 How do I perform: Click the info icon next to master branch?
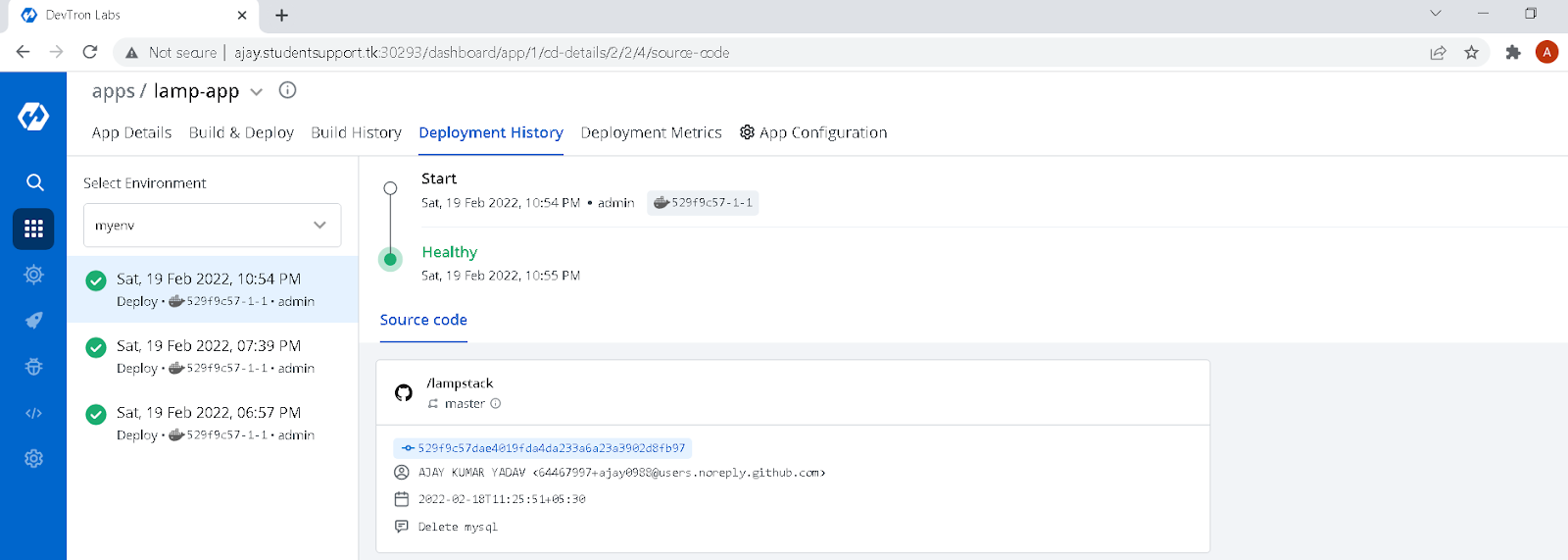496,403
